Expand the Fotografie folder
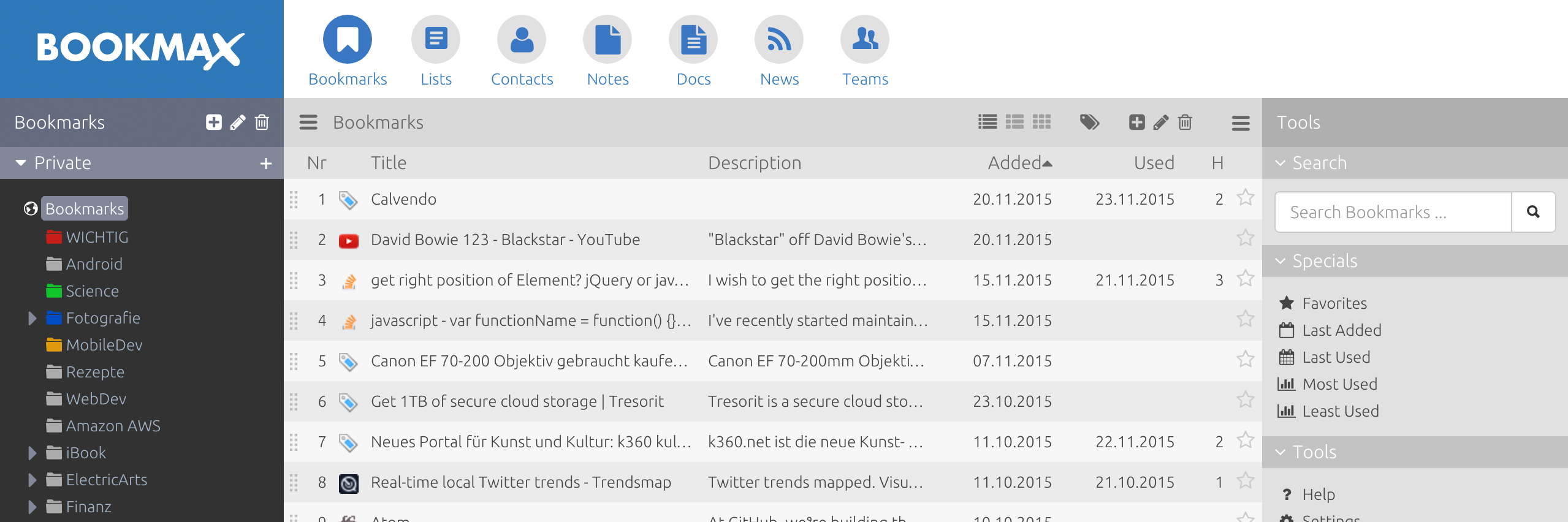Viewport: 1568px width, 522px height. pos(32,319)
